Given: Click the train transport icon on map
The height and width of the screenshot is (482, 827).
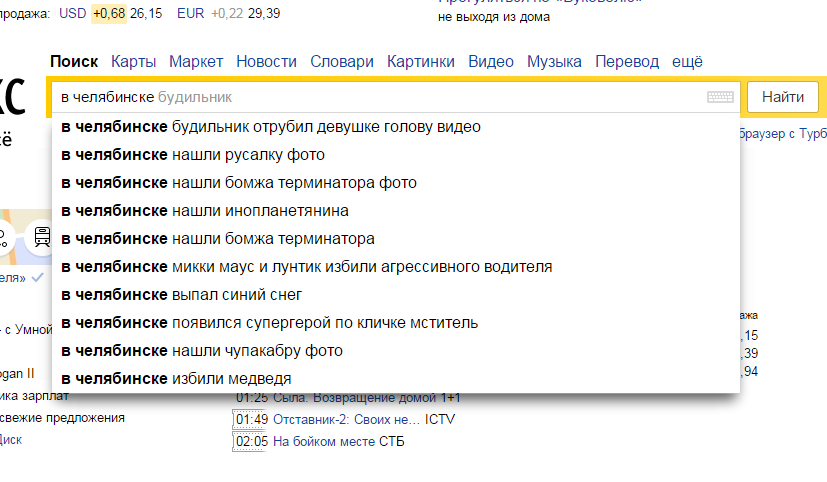Looking at the screenshot, I should point(42,237).
